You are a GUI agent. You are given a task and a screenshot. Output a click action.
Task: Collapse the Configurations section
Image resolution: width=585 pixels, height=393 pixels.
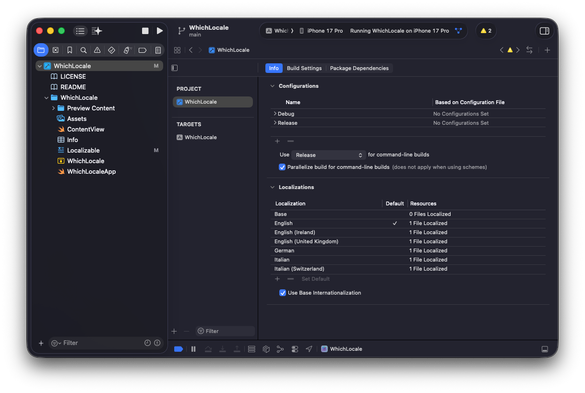click(x=272, y=86)
